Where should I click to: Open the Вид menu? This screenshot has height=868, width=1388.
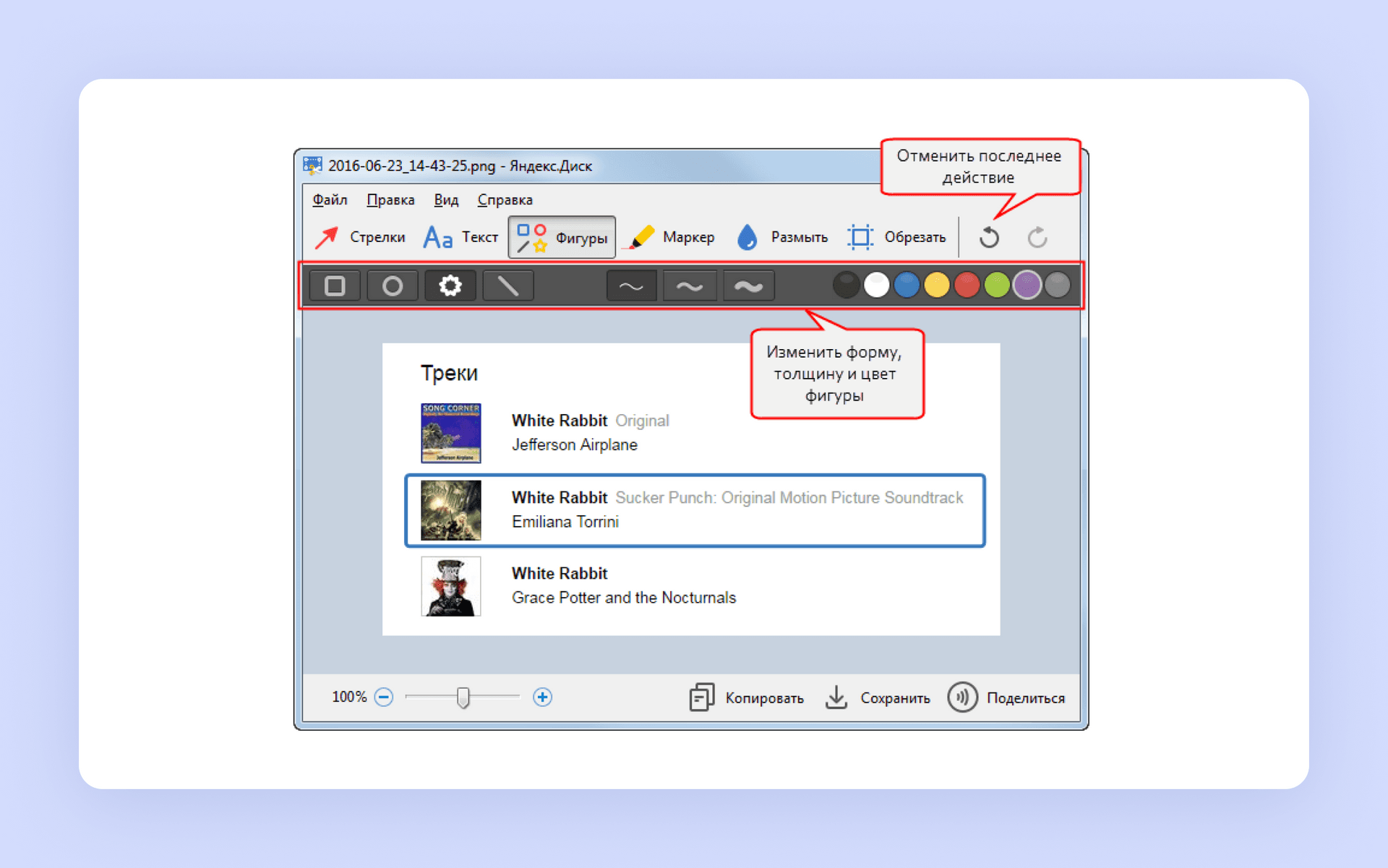tap(446, 199)
